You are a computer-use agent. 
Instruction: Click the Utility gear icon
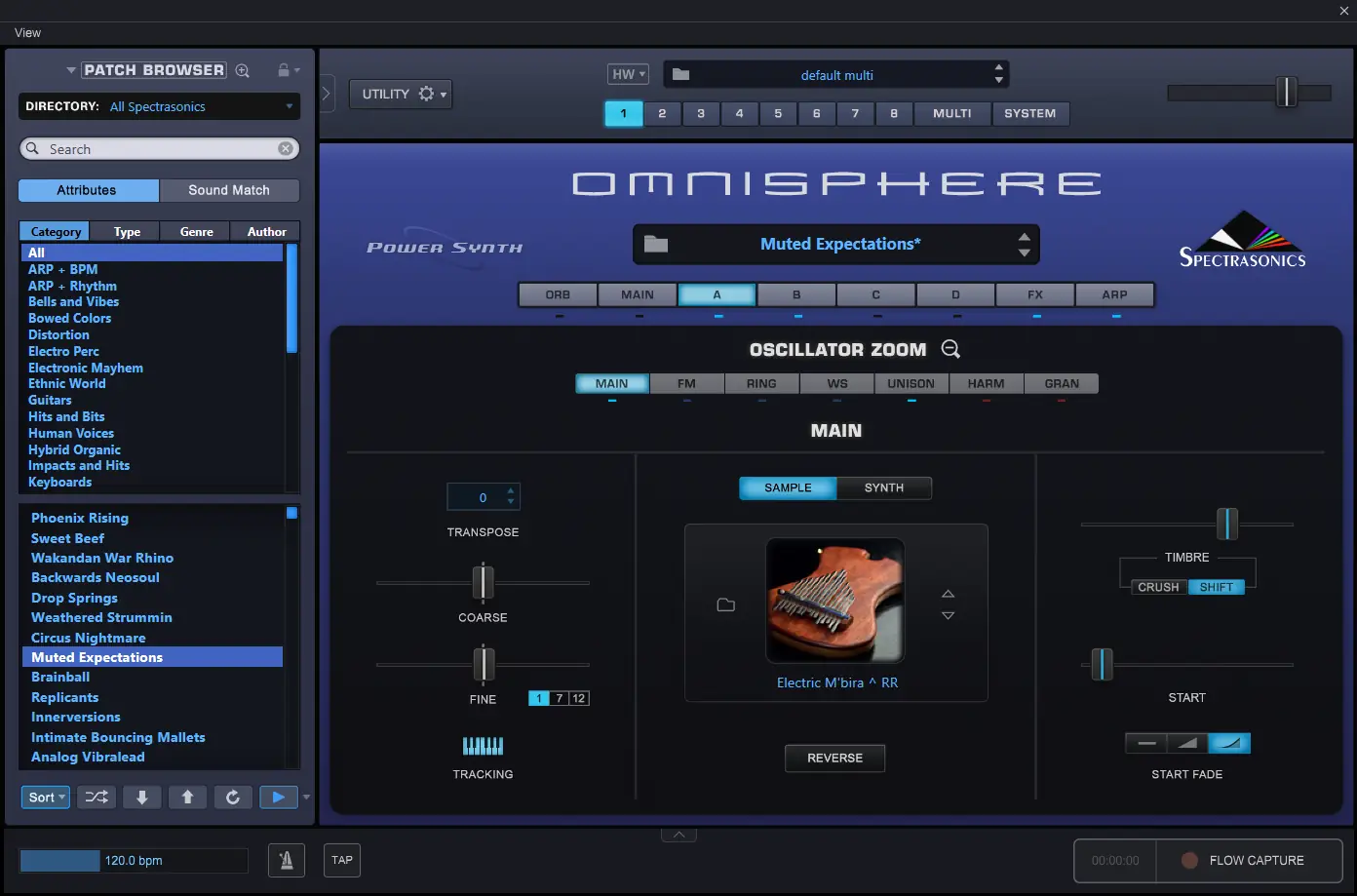click(x=426, y=94)
